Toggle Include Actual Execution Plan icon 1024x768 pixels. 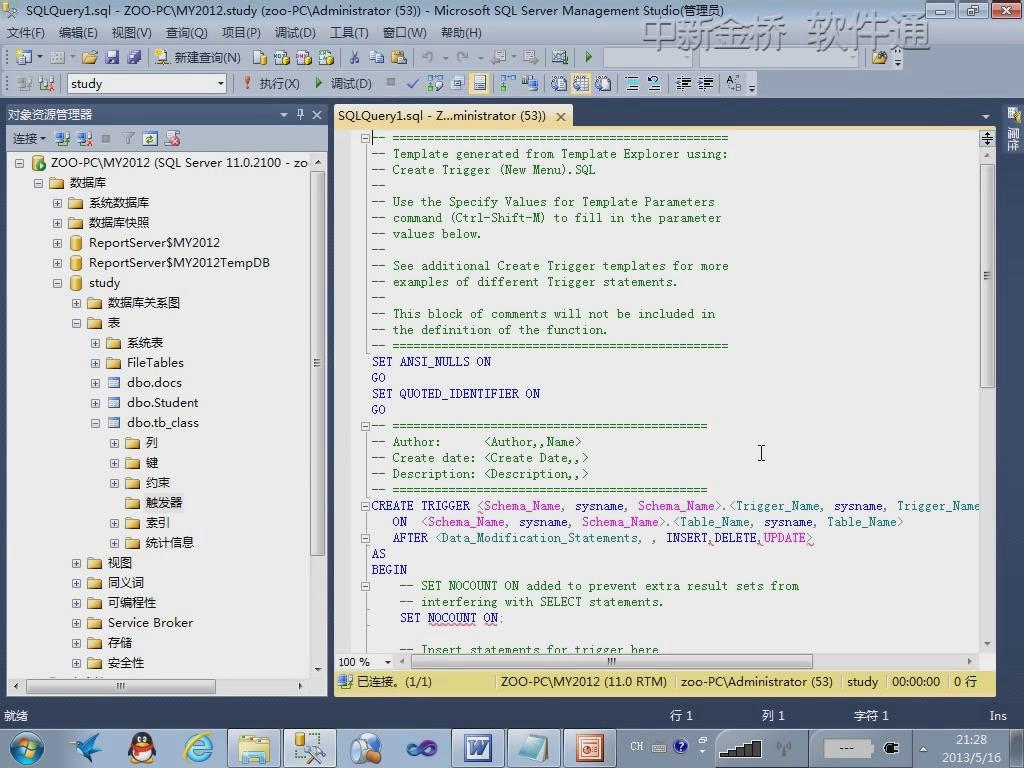[x=507, y=84]
